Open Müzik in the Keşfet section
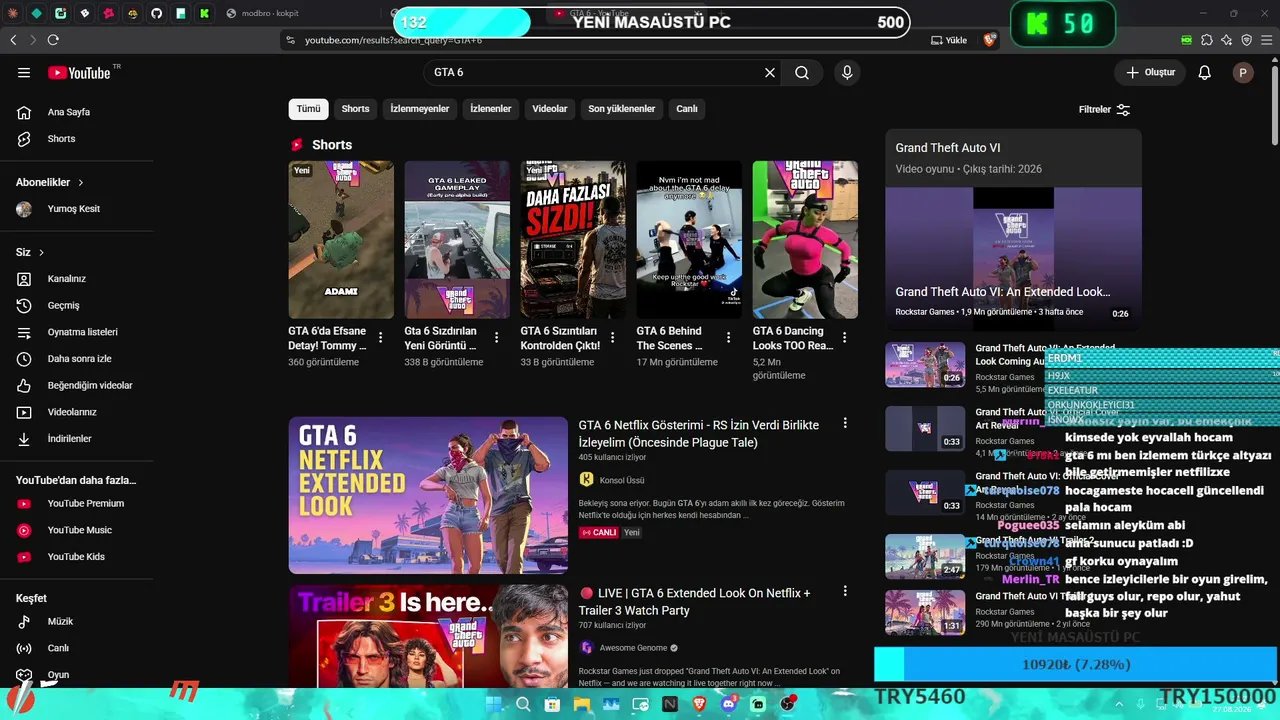 tap(76, 621)
